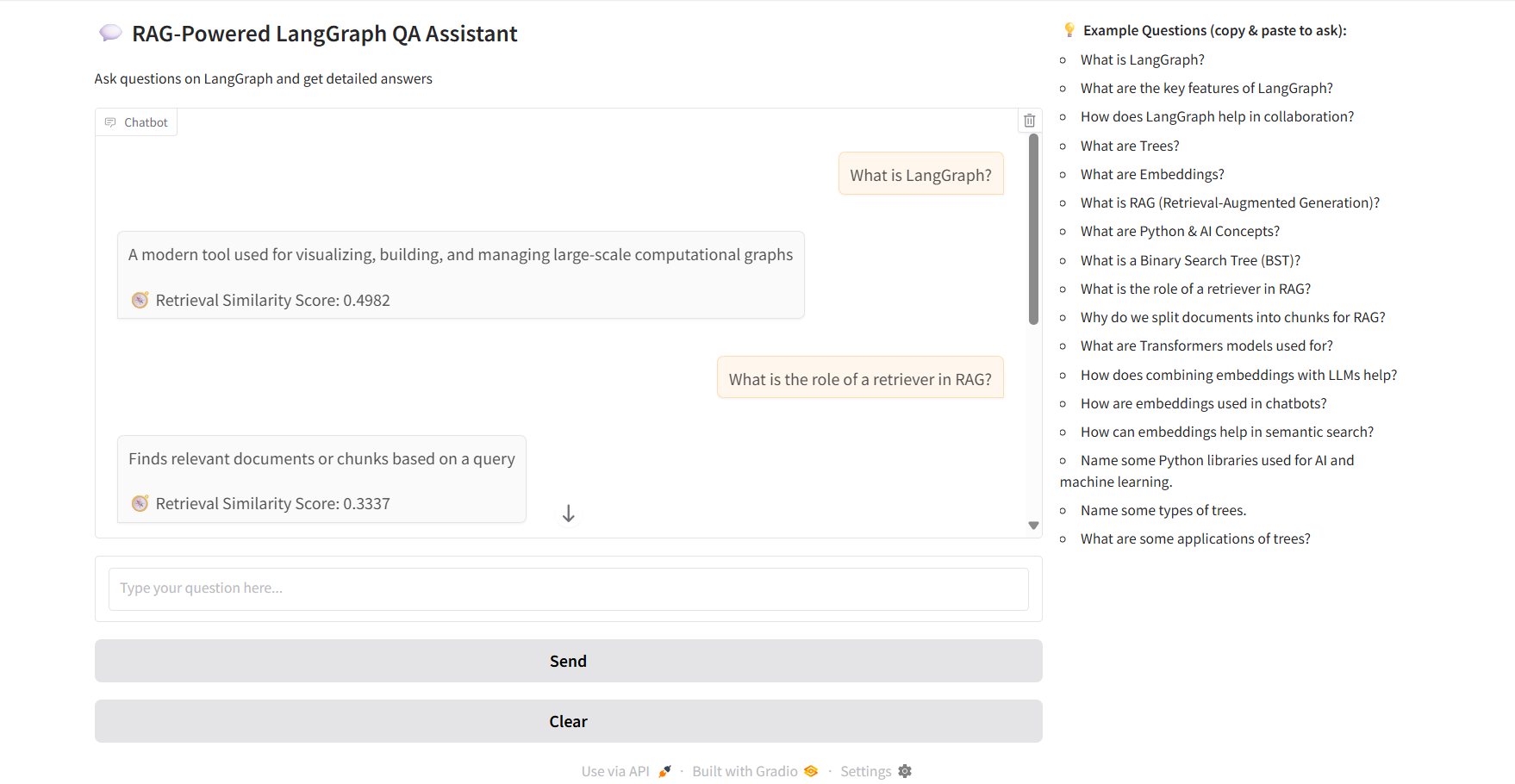Click the 'Chatbot' label text
The width and height of the screenshot is (1515, 784).
click(147, 122)
